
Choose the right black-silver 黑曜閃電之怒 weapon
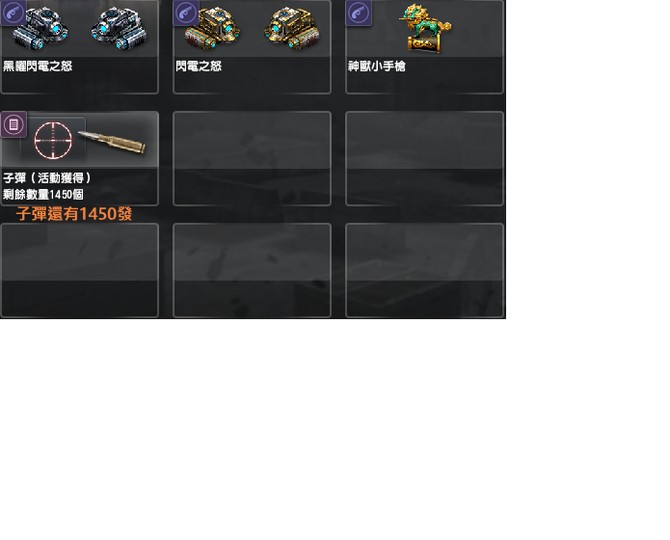click(x=119, y=28)
